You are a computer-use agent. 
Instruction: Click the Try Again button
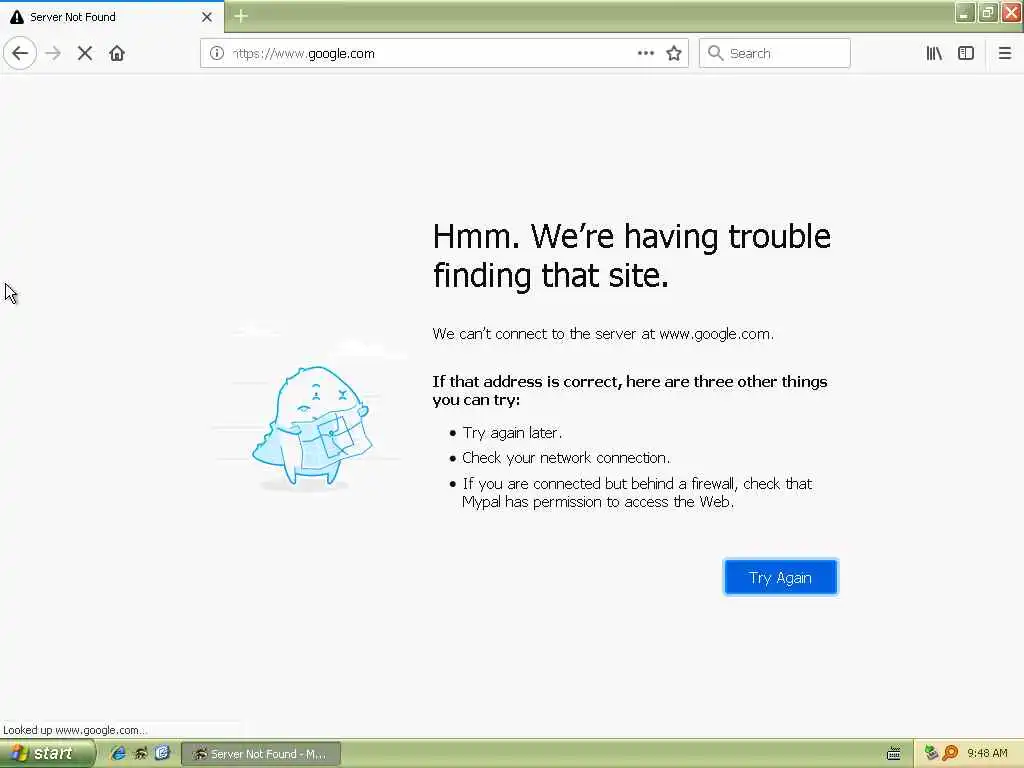click(x=781, y=577)
